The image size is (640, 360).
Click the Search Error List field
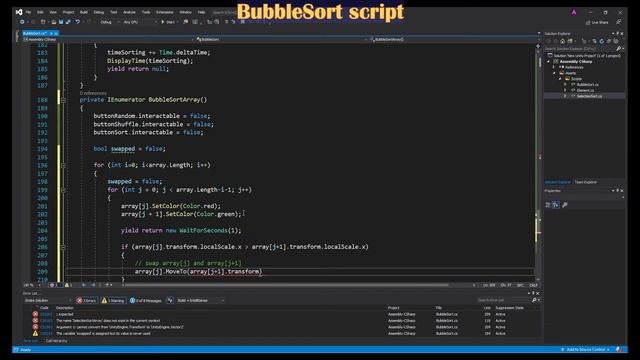coord(504,300)
